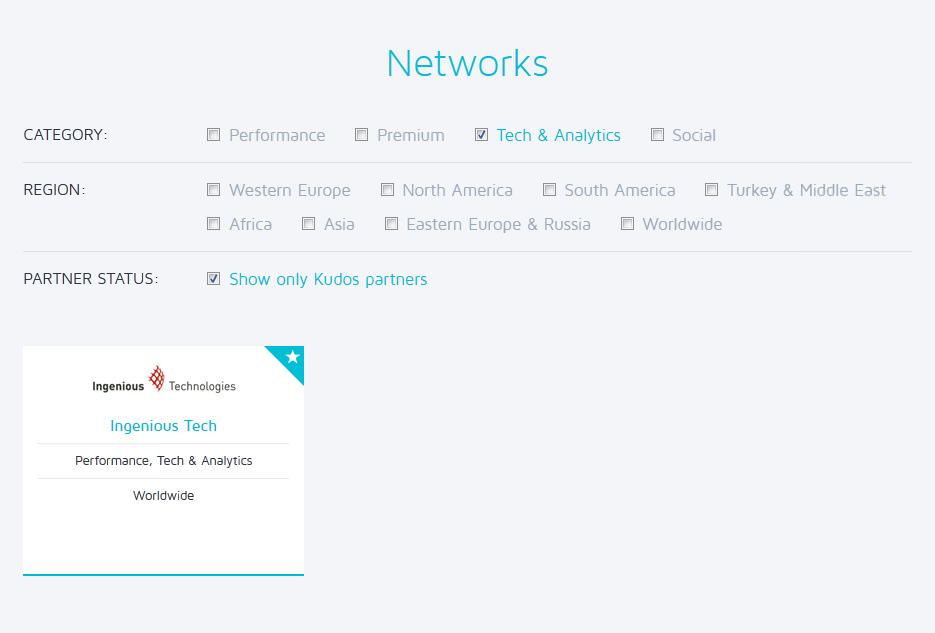Click the Show only Kudos partners label
This screenshot has width=935, height=633.
(x=329, y=279)
